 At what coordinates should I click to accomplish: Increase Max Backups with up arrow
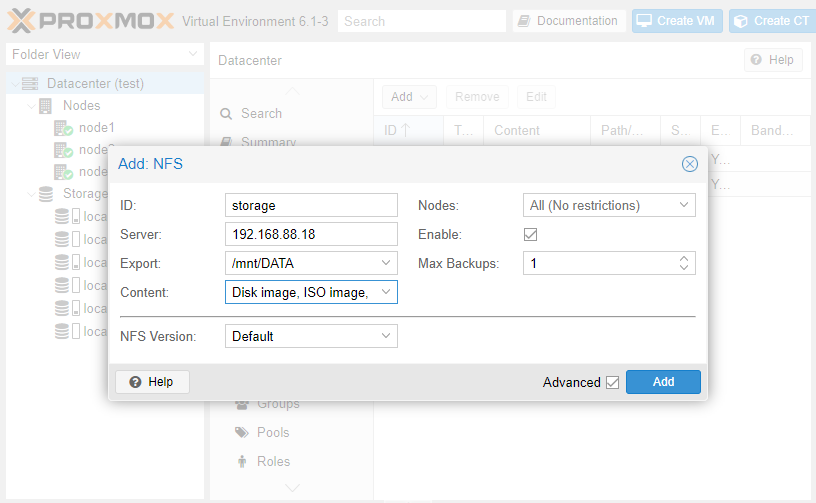(684, 258)
